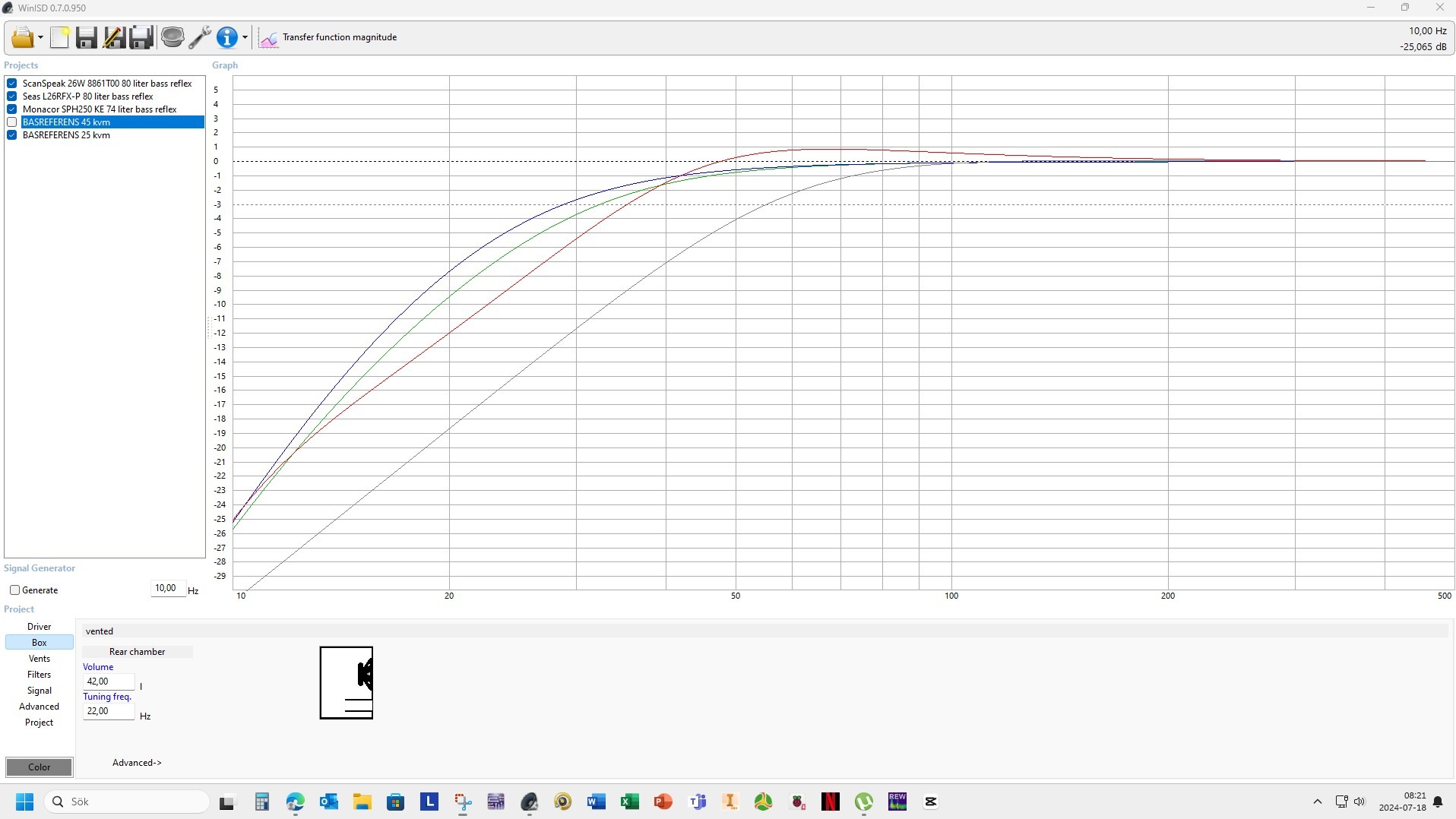Save the project with the floppy disk icon
Screen dimensions: 1456x819
point(87,37)
